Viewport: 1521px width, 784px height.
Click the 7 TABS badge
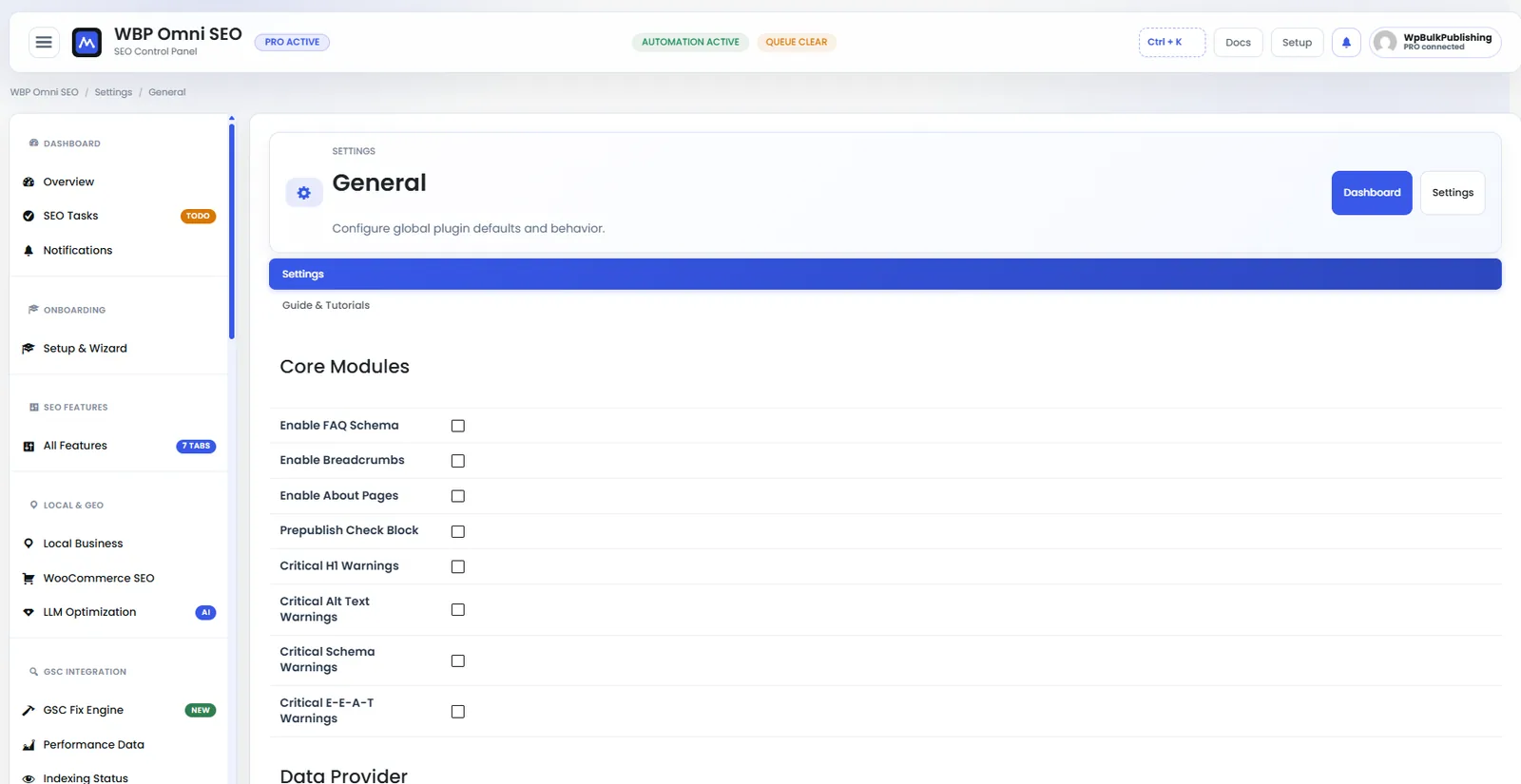coord(196,446)
